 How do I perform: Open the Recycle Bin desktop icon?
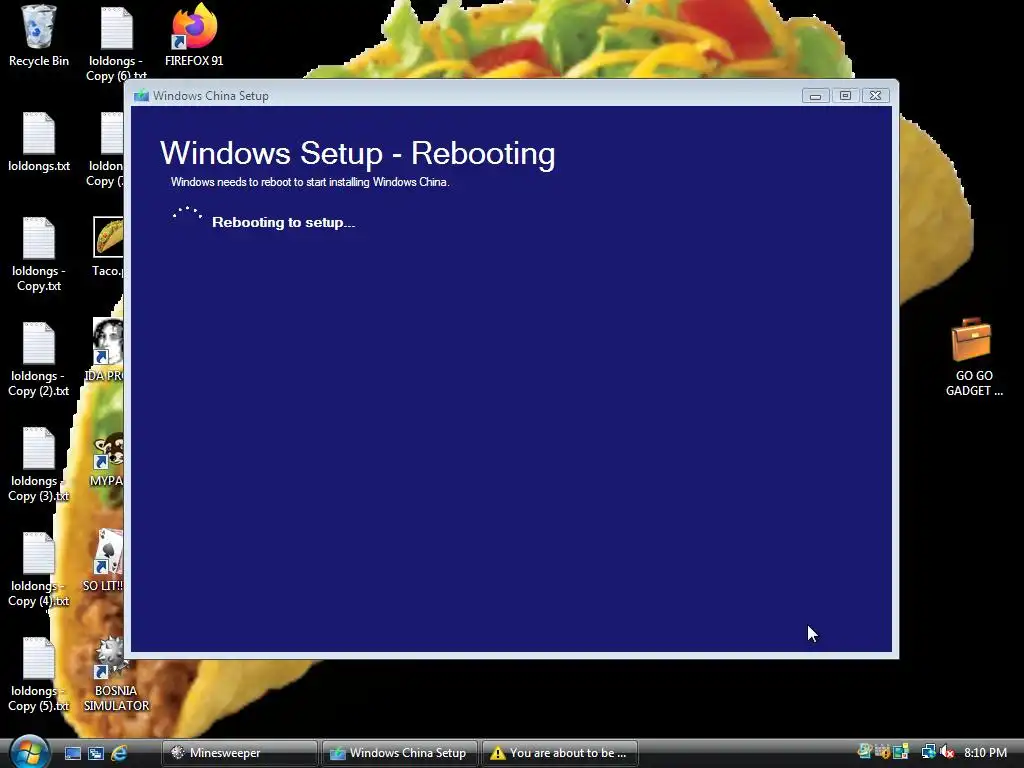click(39, 36)
